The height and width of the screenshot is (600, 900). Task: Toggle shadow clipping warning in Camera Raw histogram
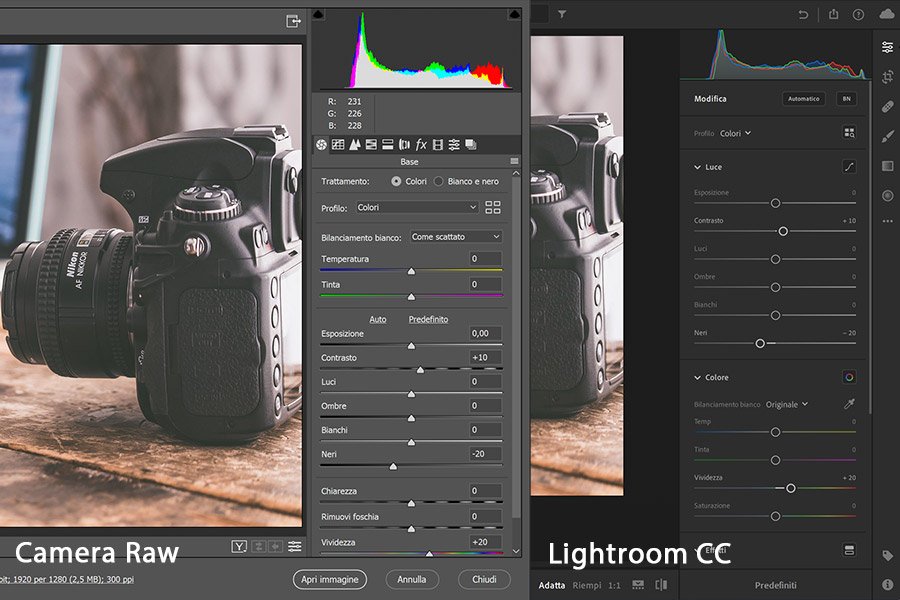[319, 14]
